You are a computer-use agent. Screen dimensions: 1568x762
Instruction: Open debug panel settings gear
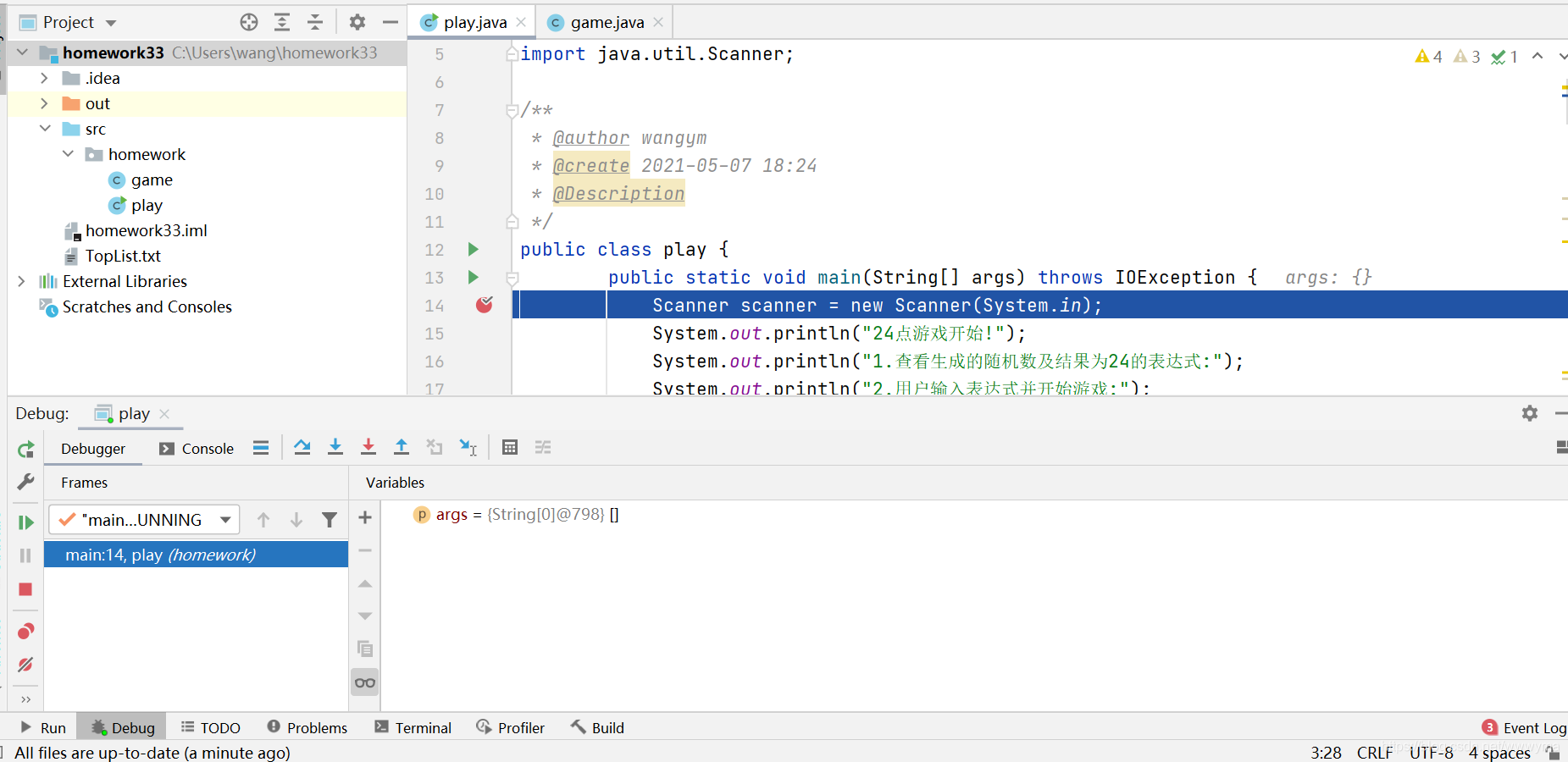coord(1530,413)
